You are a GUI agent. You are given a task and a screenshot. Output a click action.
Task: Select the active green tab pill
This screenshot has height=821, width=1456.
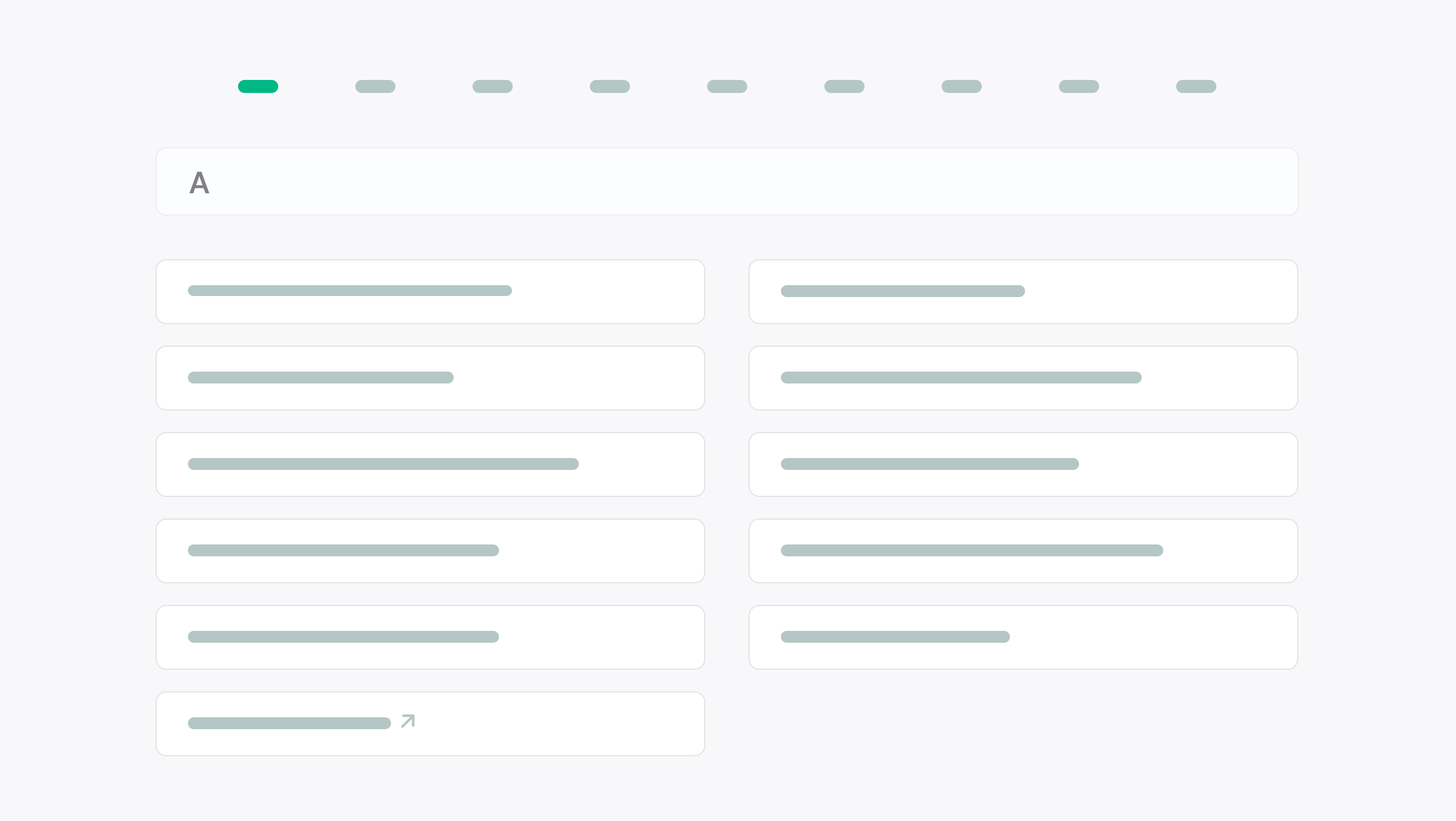(x=258, y=86)
